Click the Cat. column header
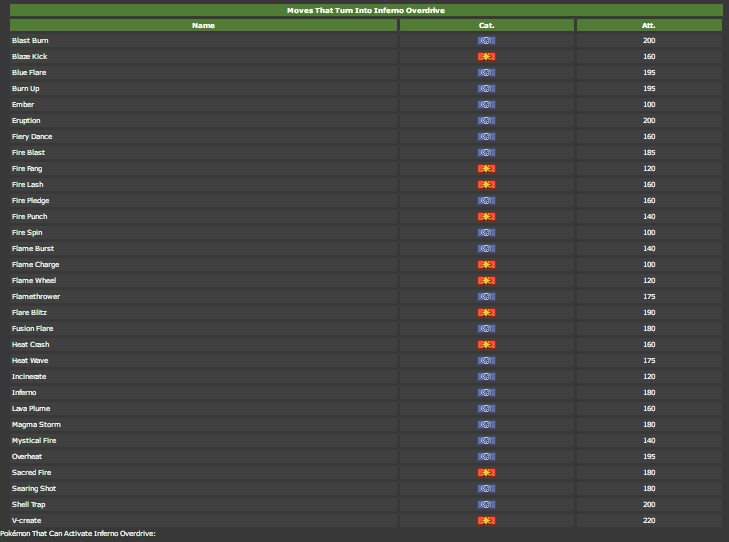The height and width of the screenshot is (542, 729). pos(486,25)
